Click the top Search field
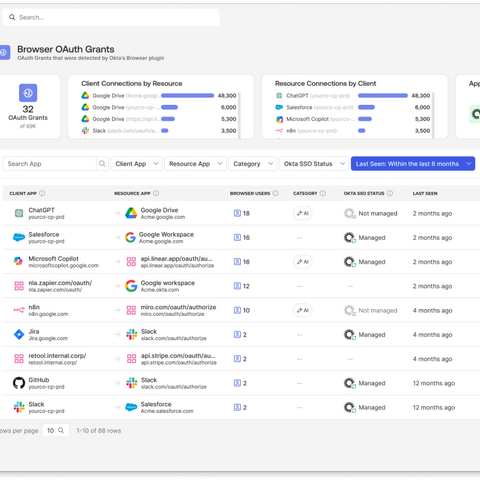Screen dimensions: 480x480 111,17
